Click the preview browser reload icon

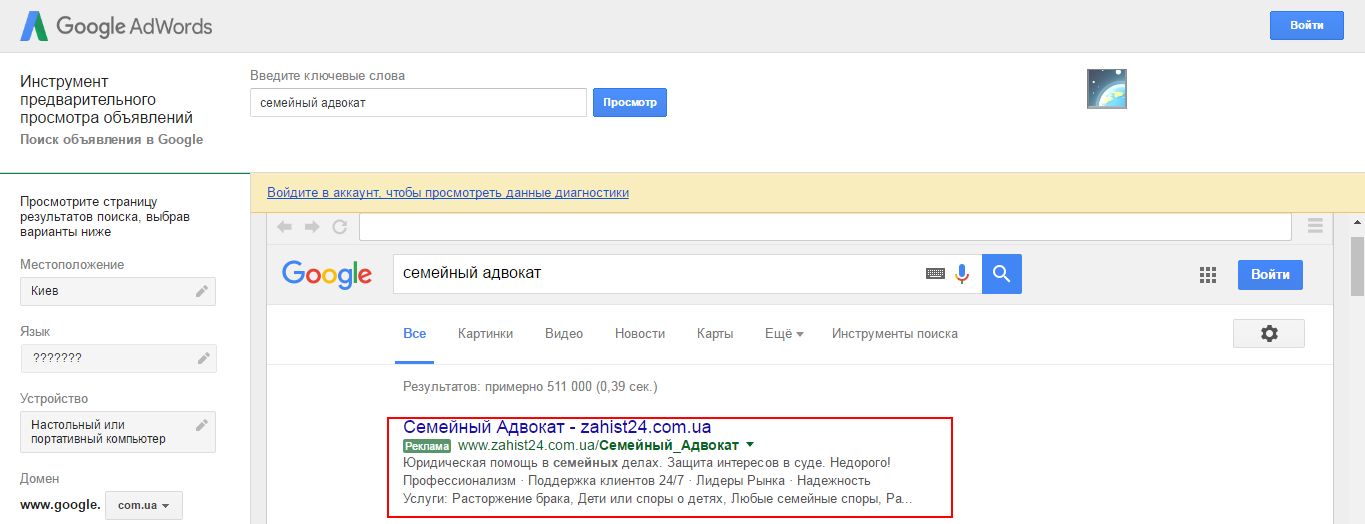click(340, 227)
